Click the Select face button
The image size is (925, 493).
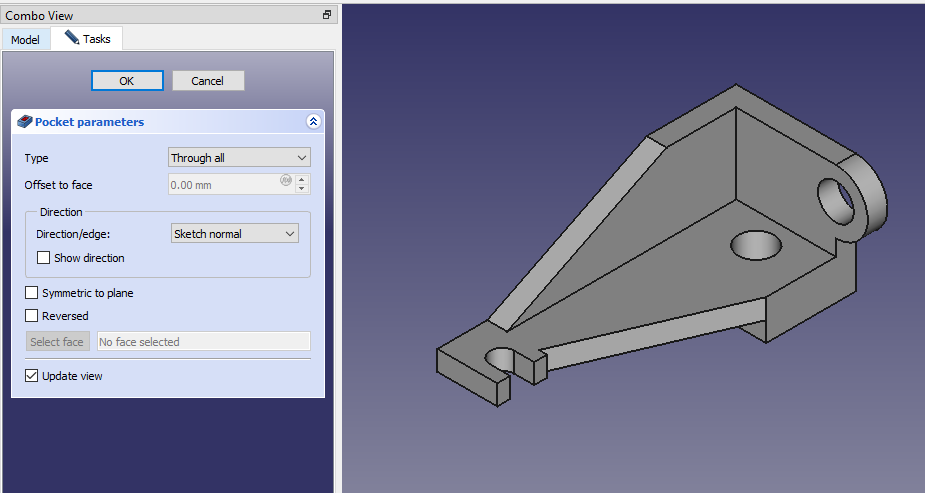57,342
